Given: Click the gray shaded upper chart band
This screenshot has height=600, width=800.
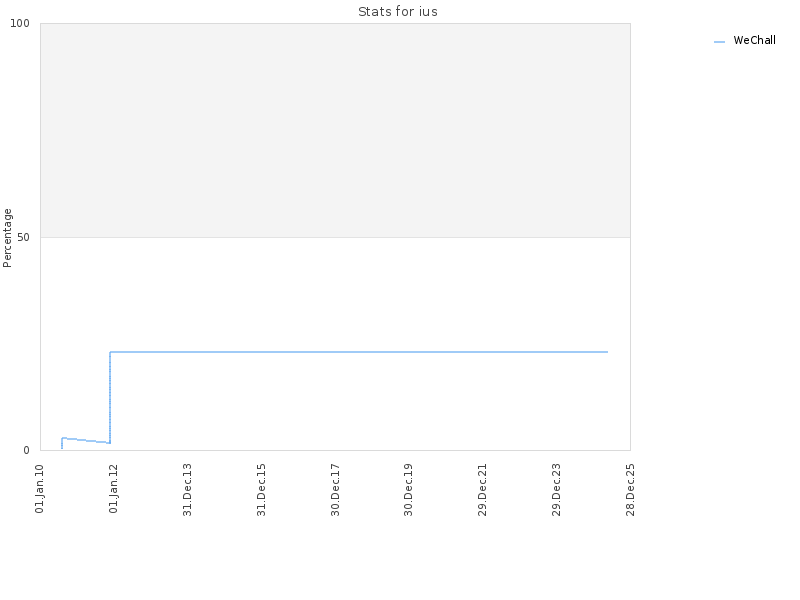Looking at the screenshot, I should click(335, 130).
